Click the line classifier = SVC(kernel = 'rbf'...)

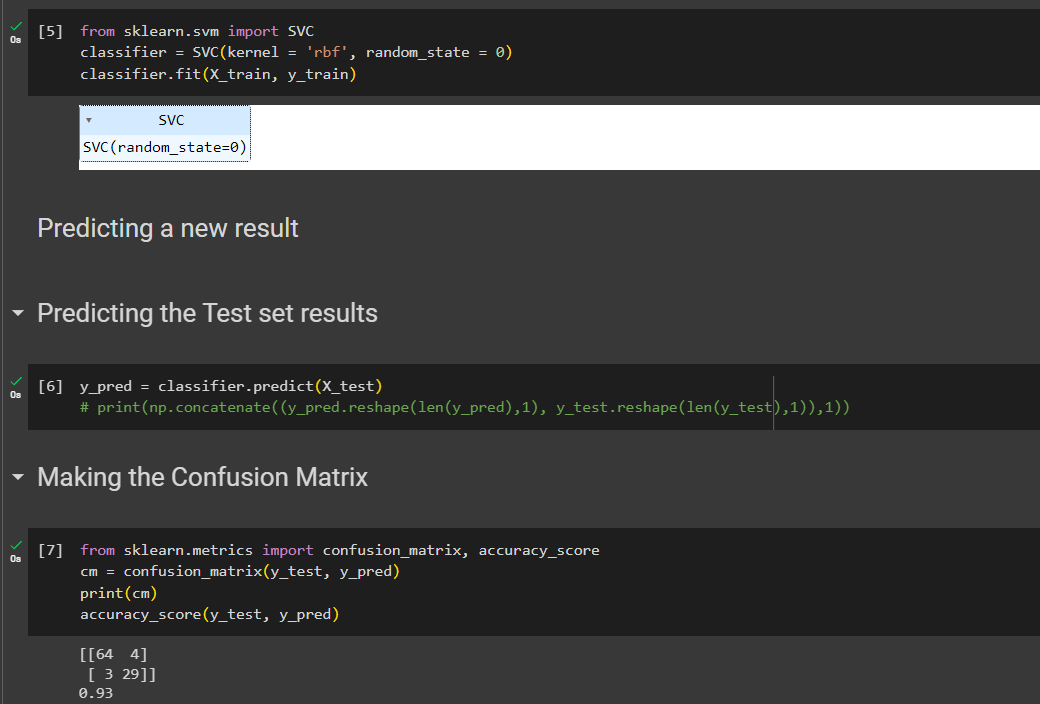[x=296, y=52]
